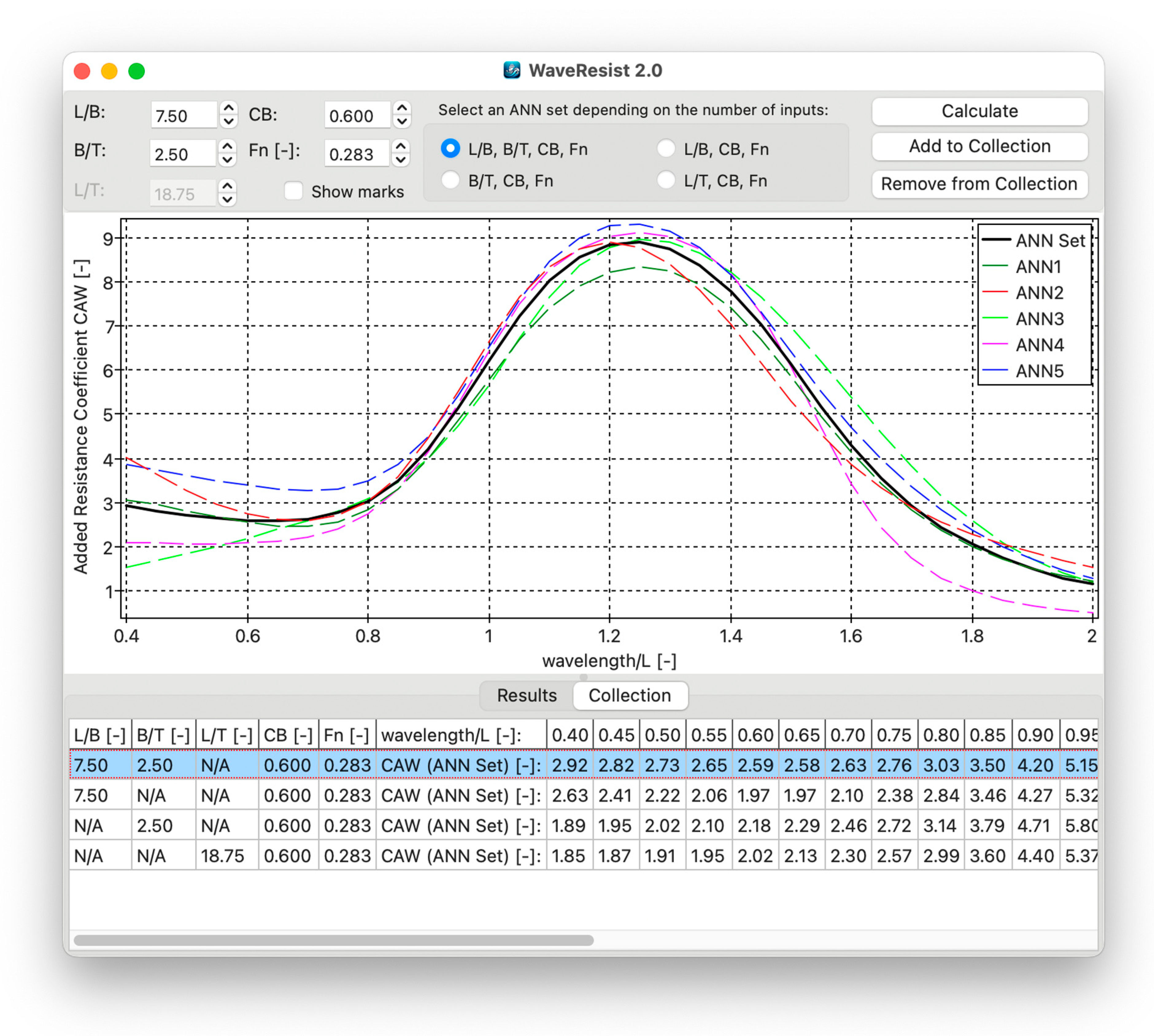Click the L/B input field

(x=183, y=116)
